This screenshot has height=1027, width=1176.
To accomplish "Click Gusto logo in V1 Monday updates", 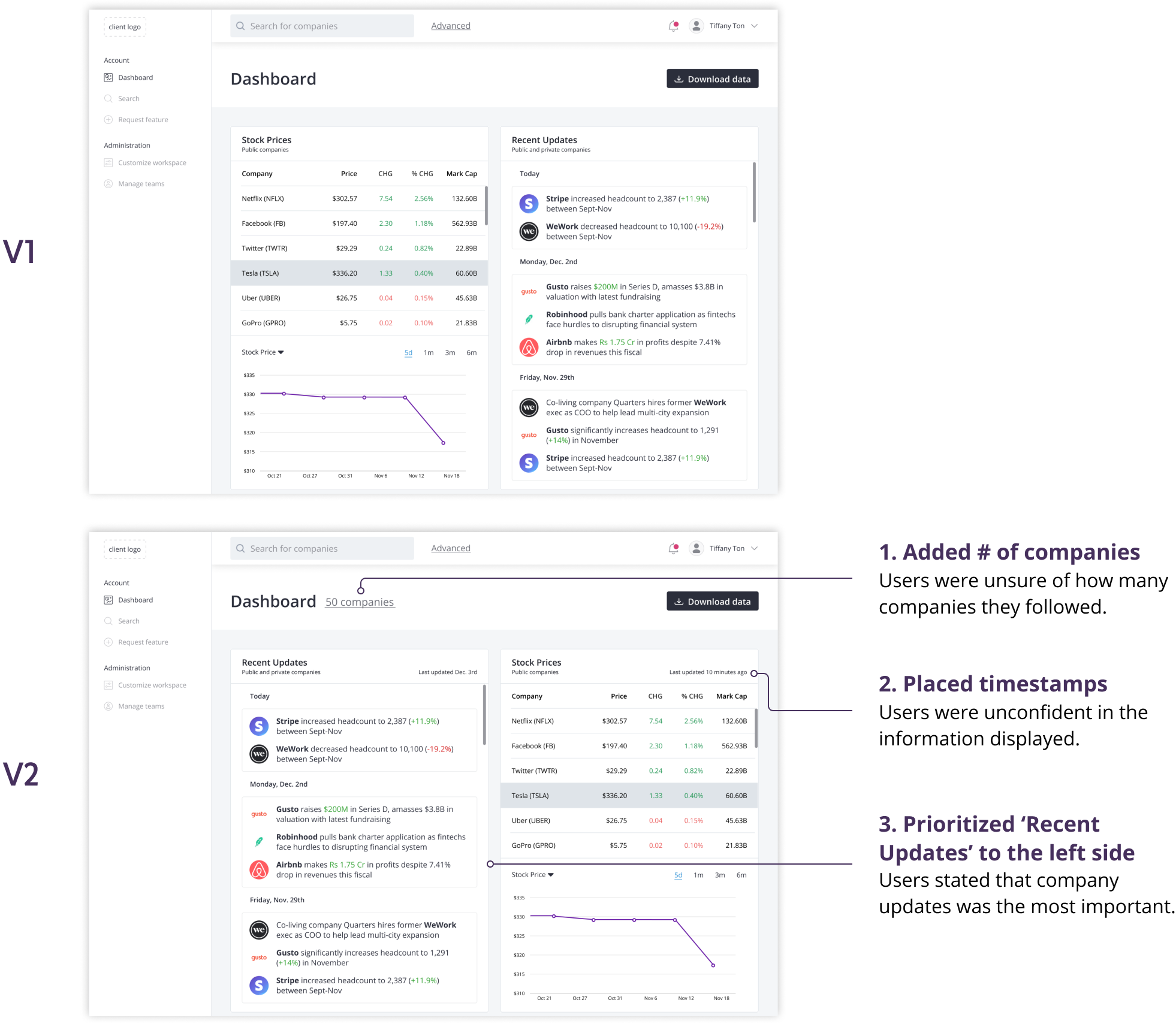I will (529, 292).
